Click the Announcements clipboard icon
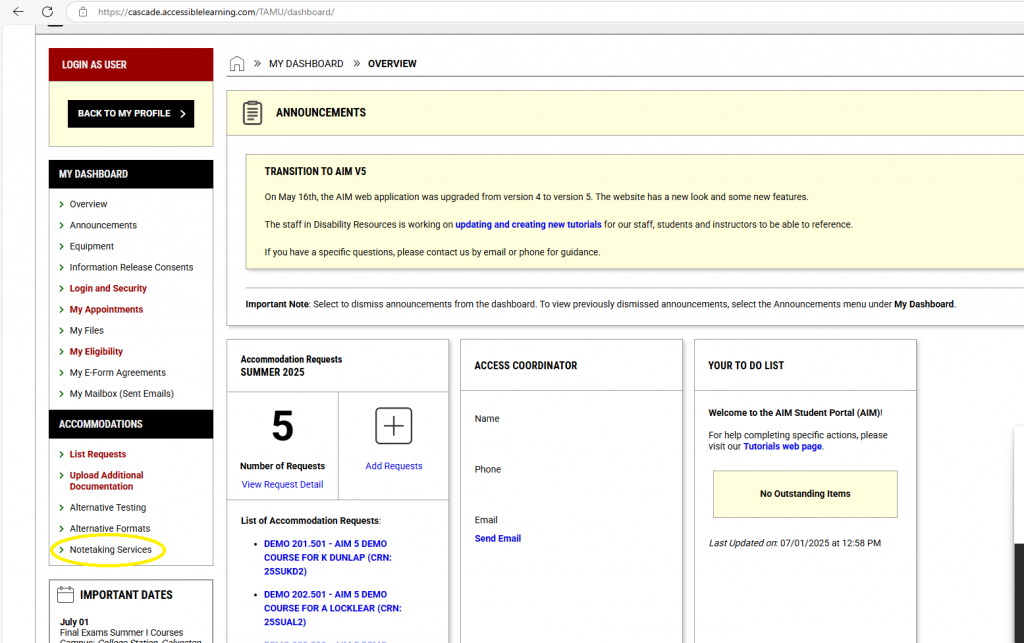 coord(252,112)
